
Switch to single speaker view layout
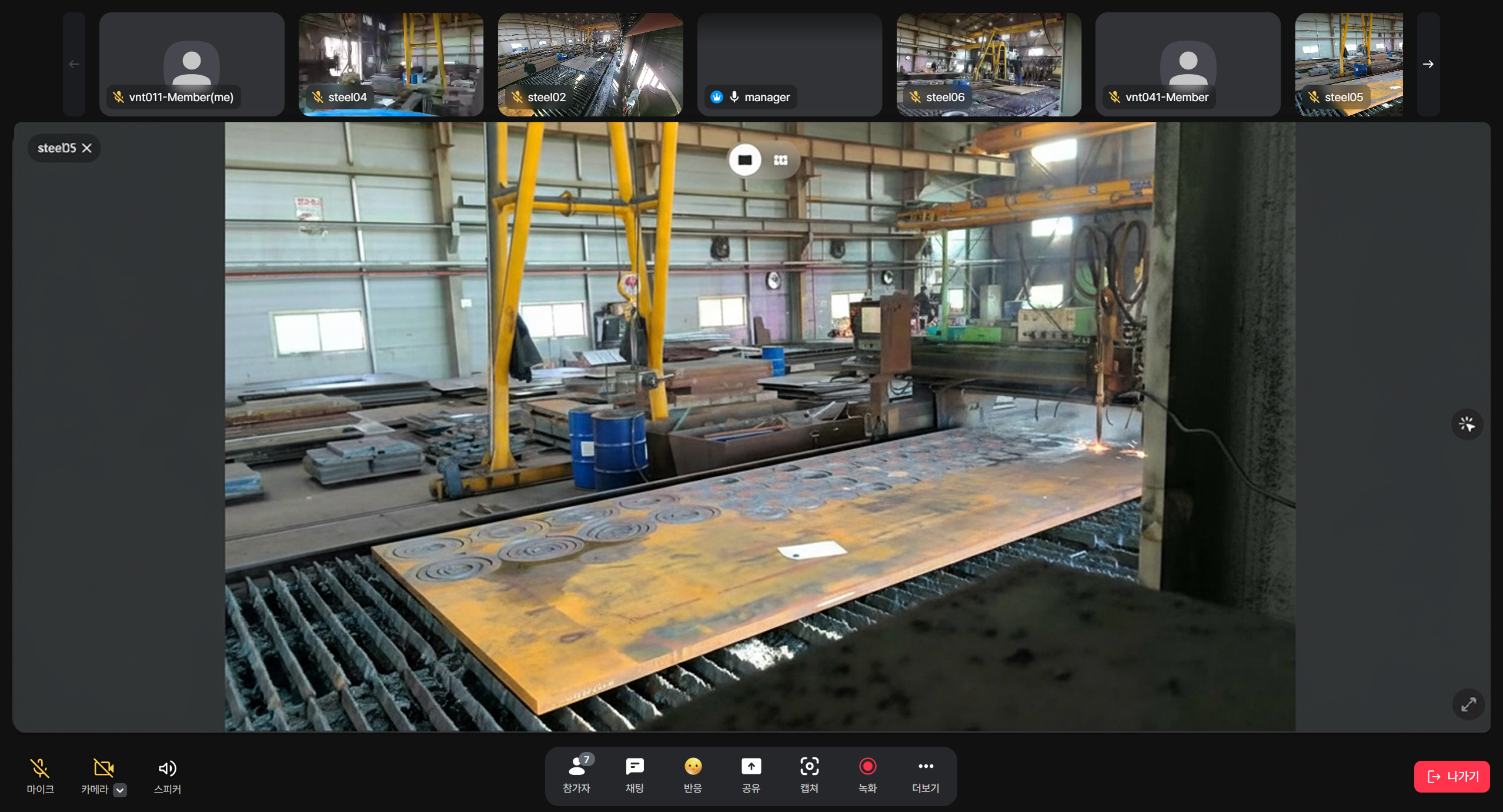tap(745, 160)
